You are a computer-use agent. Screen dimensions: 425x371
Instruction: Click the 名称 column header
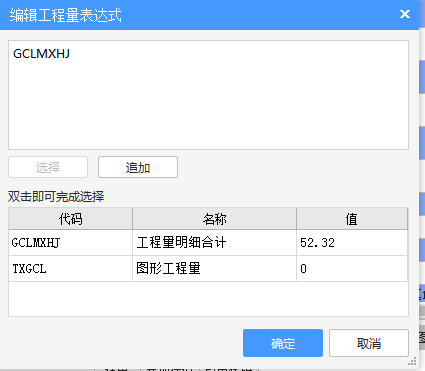pos(215,219)
